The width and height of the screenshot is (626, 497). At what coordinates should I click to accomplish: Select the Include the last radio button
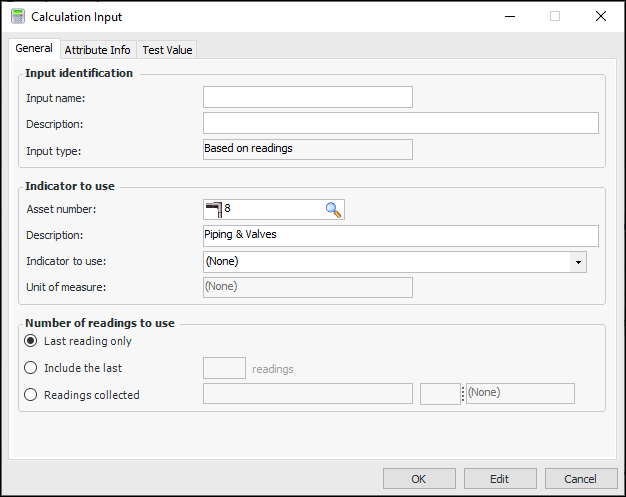click(x=31, y=368)
